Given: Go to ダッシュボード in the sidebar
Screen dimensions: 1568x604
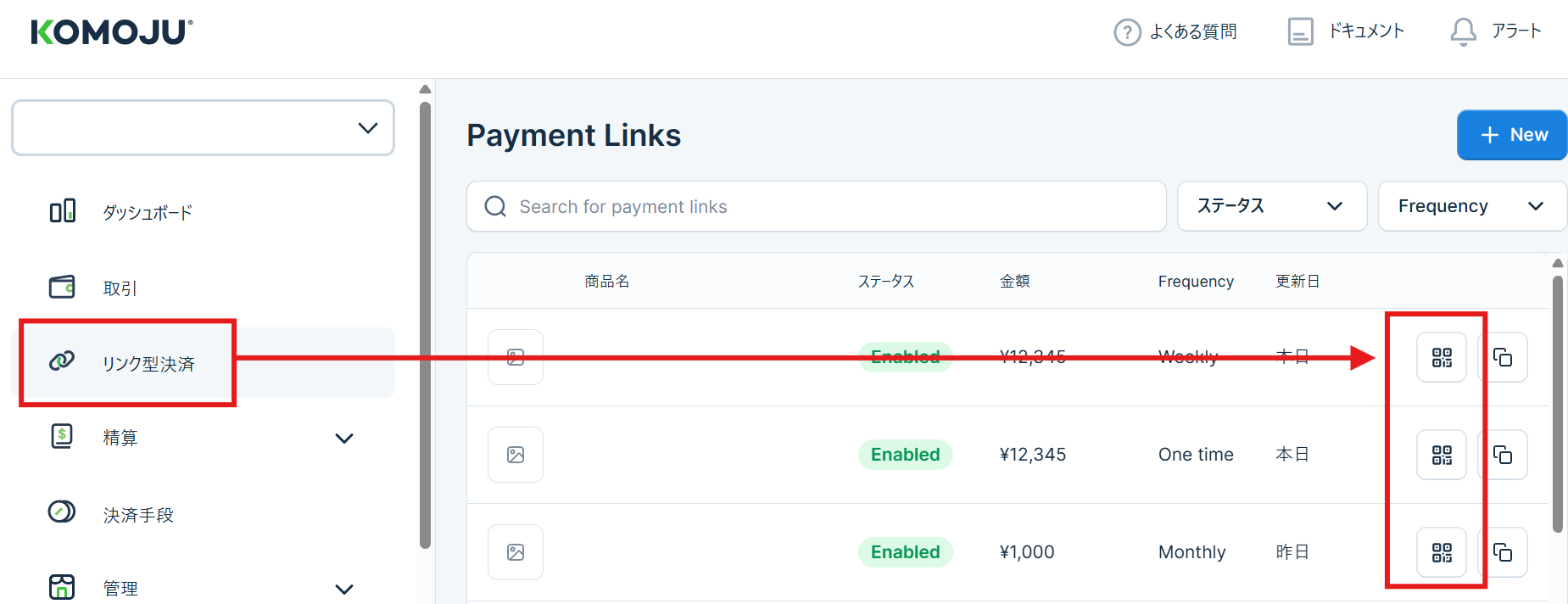Looking at the screenshot, I should [x=148, y=212].
